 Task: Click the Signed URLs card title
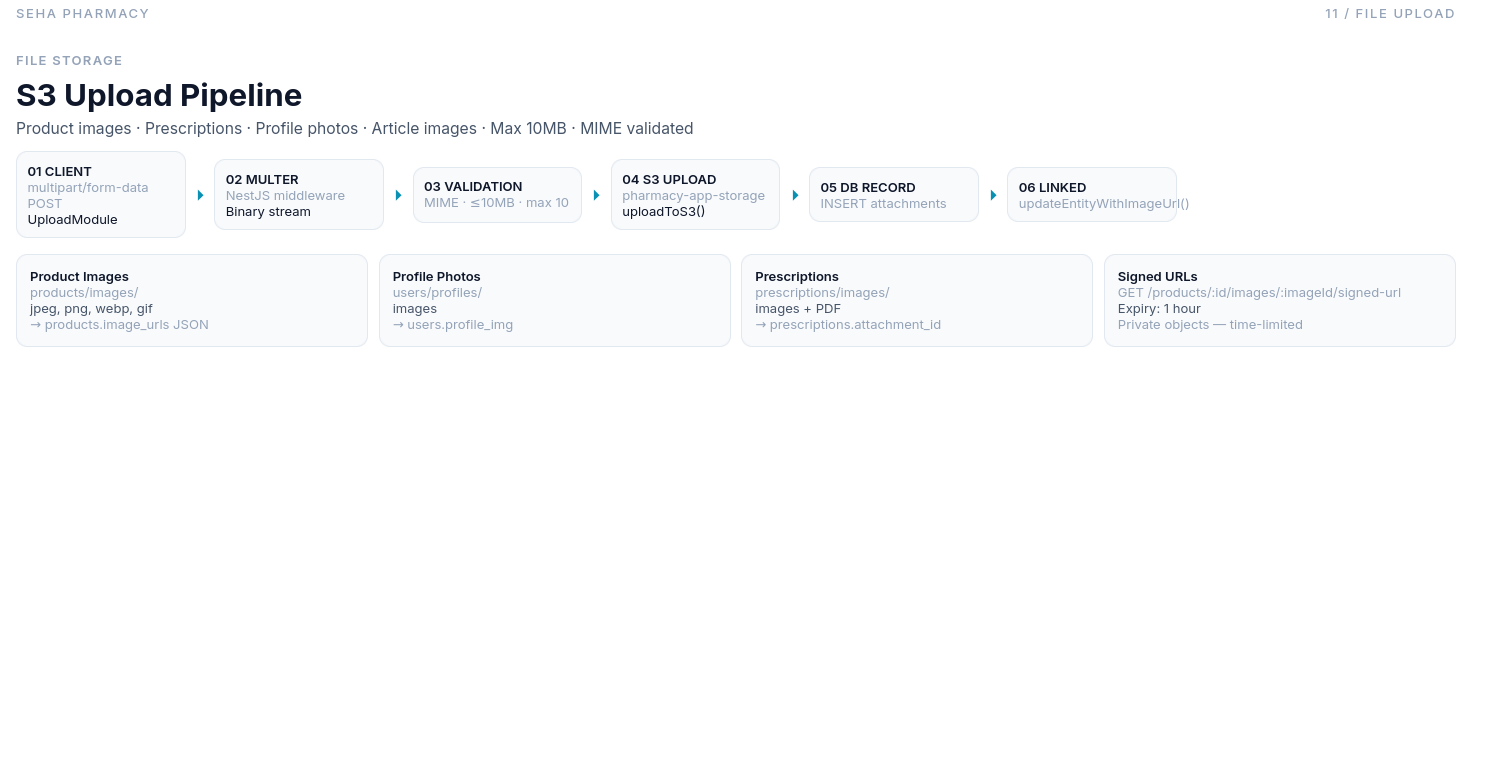click(1158, 277)
